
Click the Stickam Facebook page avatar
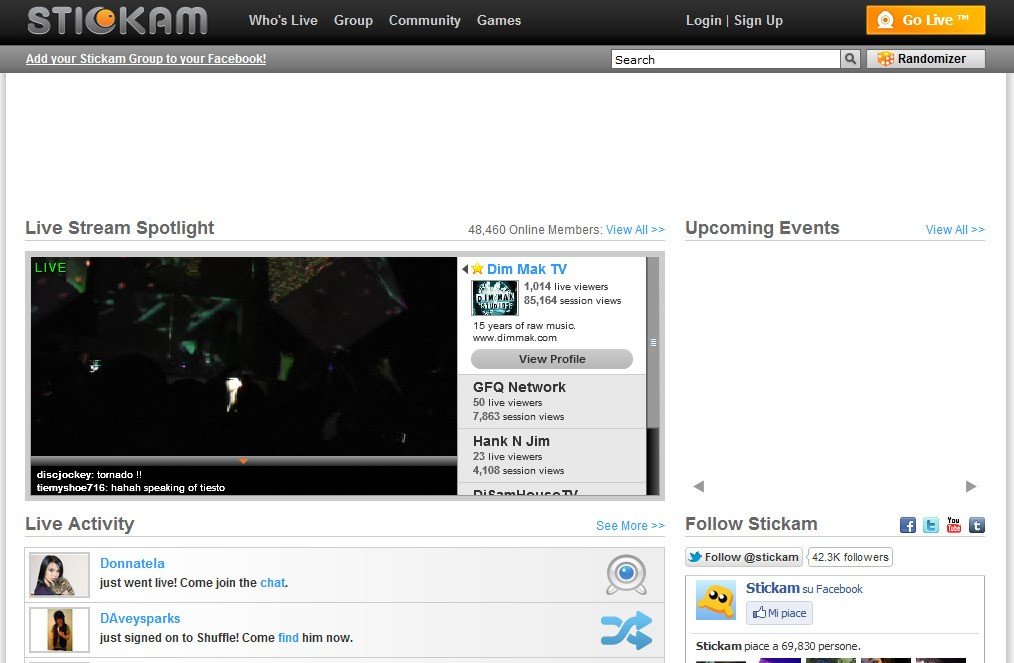click(x=715, y=600)
